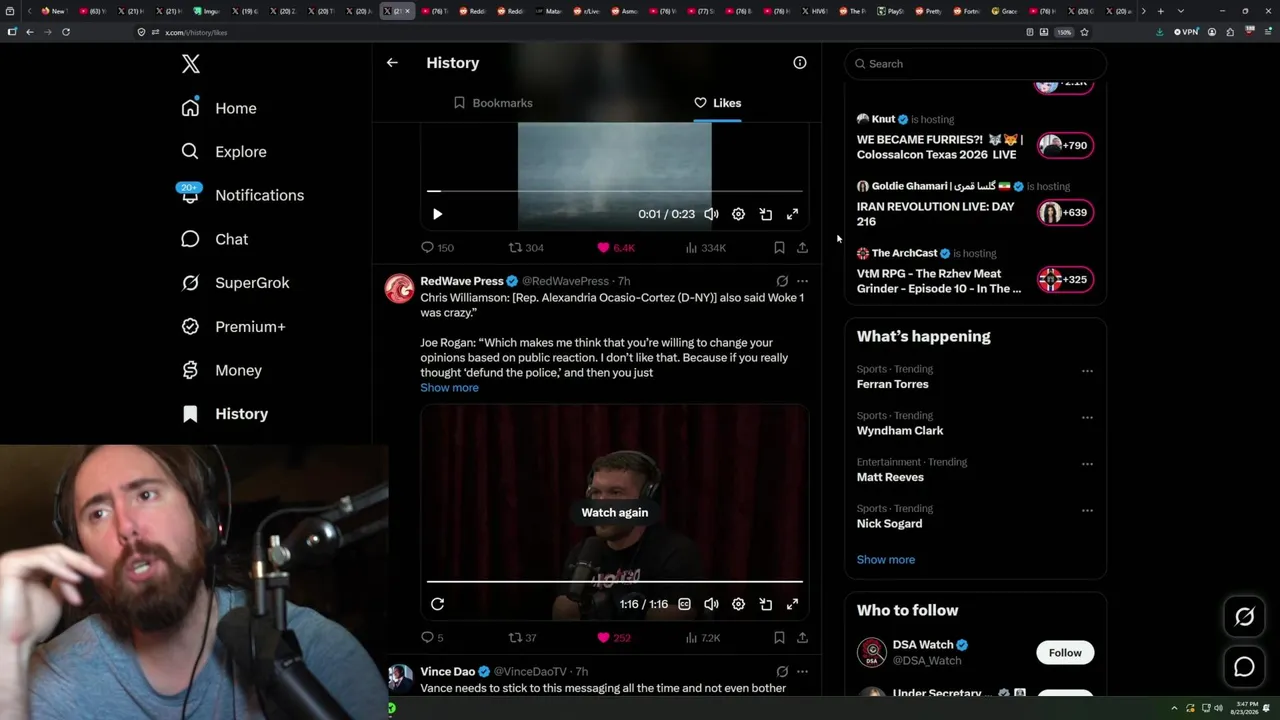Image resolution: width=1280 pixels, height=720 pixels.
Task: Open the floating Grok button
Action: click(1244, 617)
